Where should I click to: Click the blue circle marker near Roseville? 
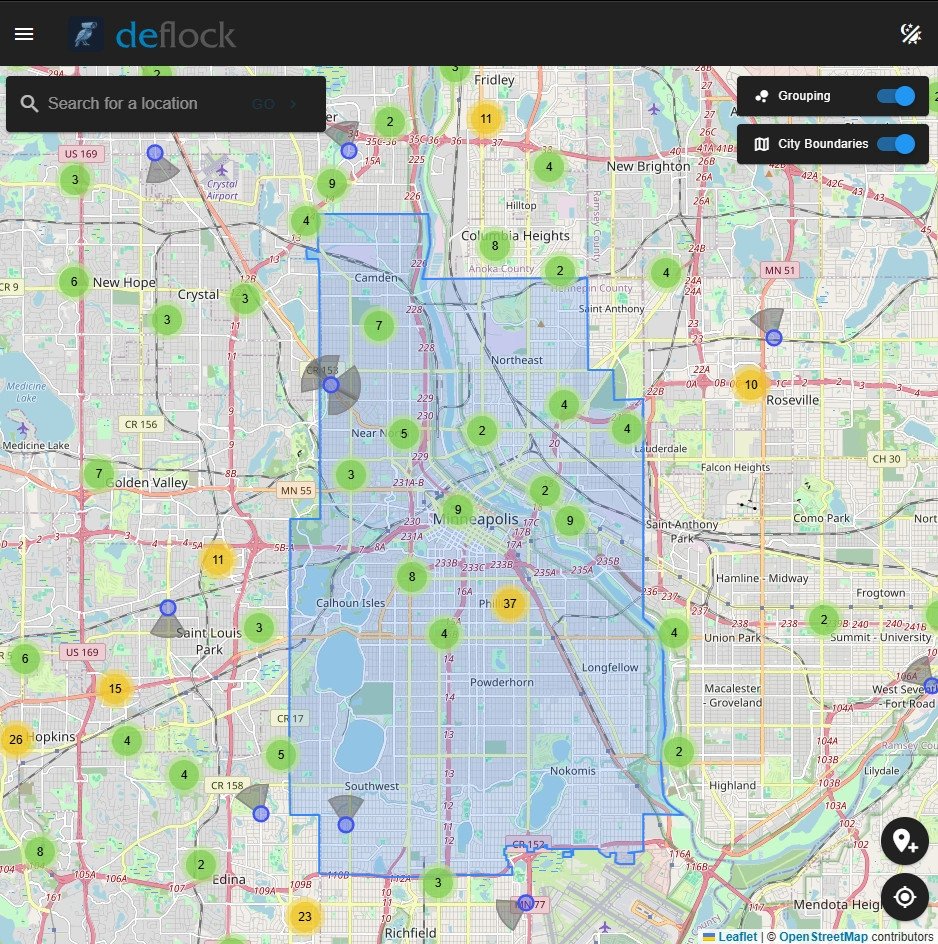[772, 337]
